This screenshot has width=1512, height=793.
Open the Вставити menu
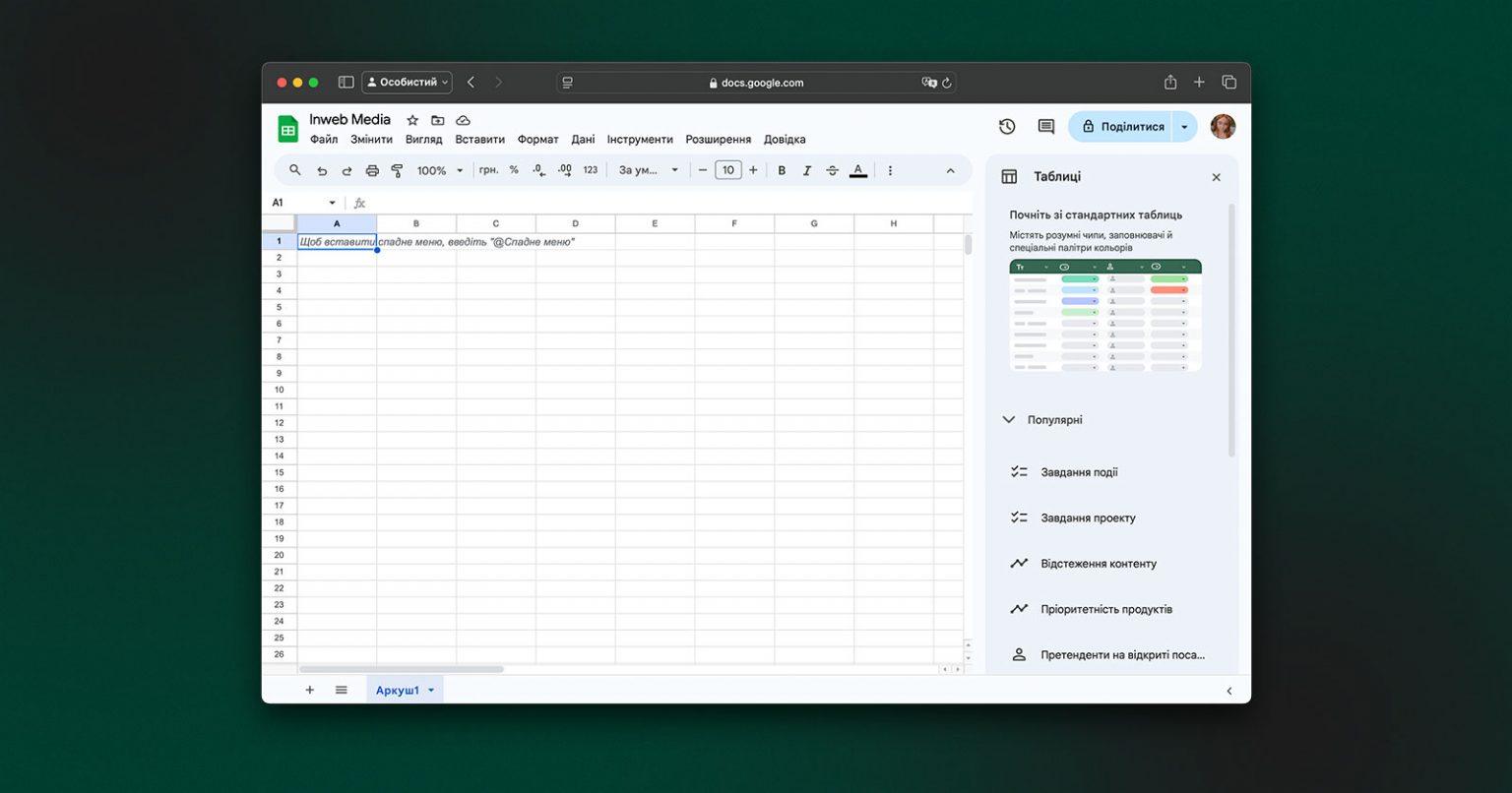coord(480,140)
